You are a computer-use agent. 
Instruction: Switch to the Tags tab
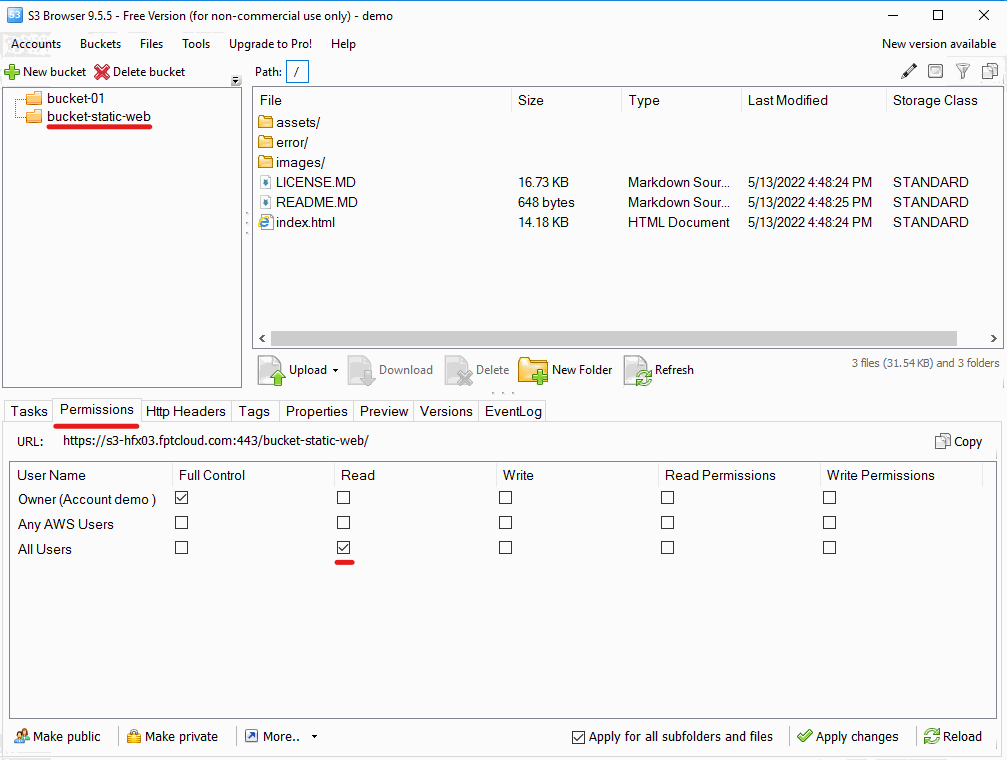(254, 411)
